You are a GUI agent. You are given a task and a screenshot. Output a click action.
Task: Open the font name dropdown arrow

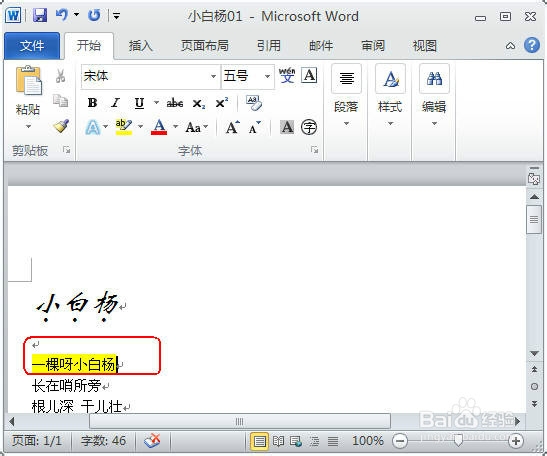point(213,76)
